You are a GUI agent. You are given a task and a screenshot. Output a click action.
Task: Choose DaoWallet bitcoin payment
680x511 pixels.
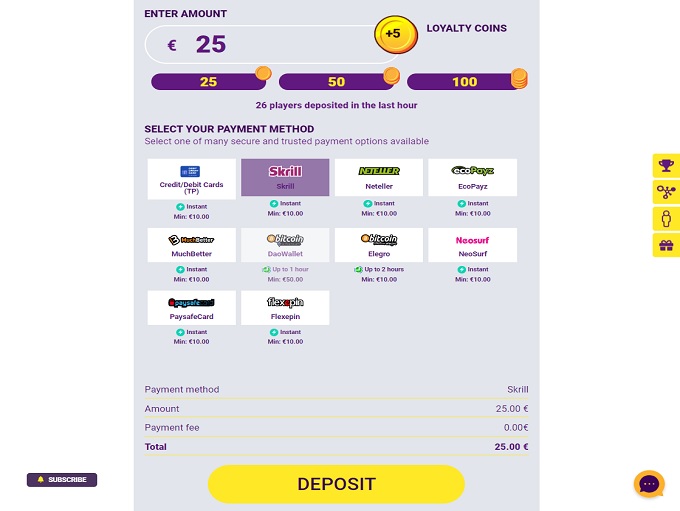tap(285, 245)
